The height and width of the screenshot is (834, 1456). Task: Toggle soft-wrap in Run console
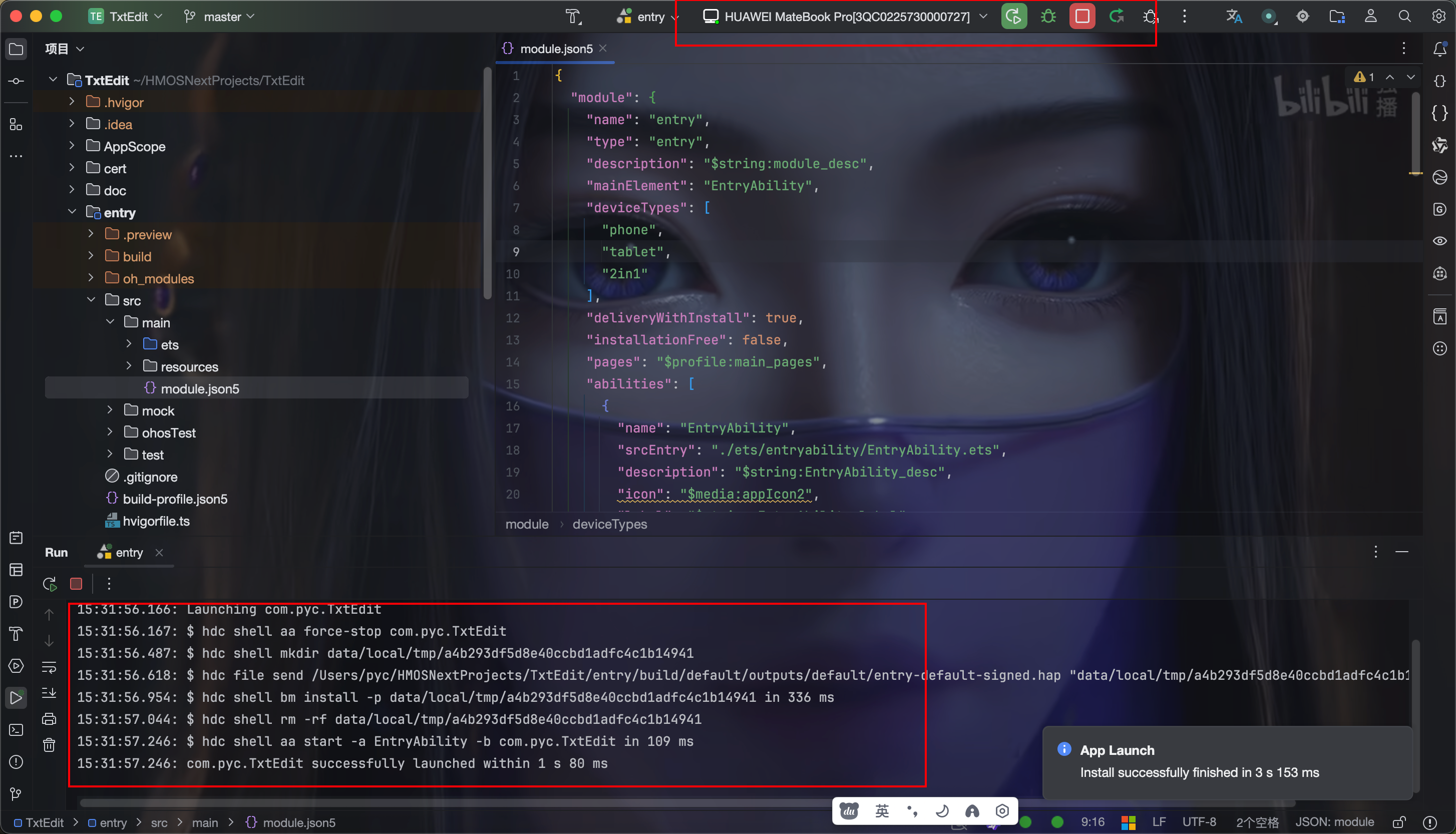coord(49,667)
